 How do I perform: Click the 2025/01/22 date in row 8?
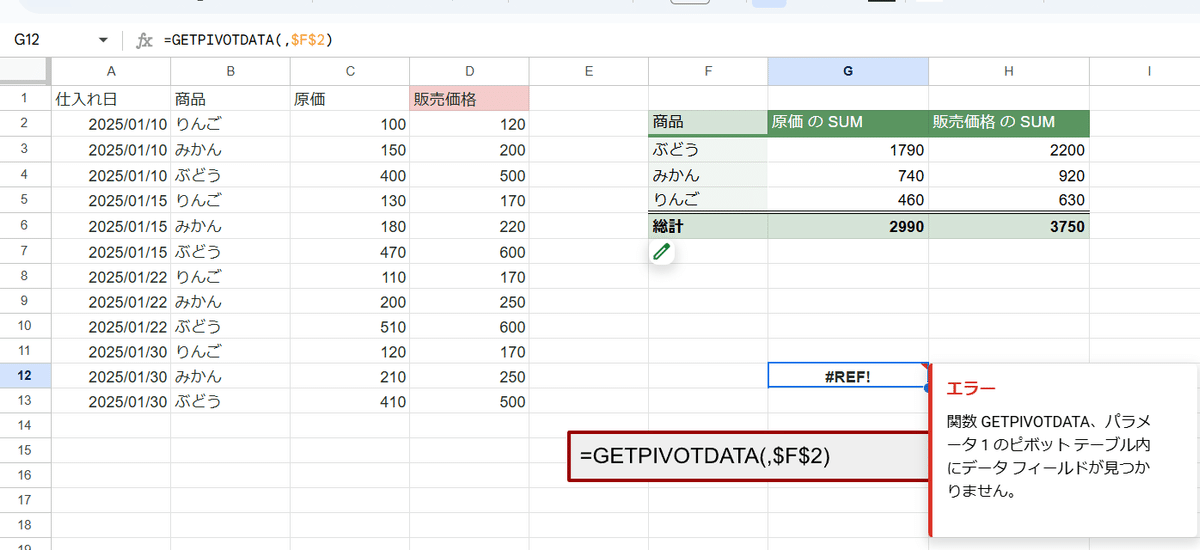111,276
